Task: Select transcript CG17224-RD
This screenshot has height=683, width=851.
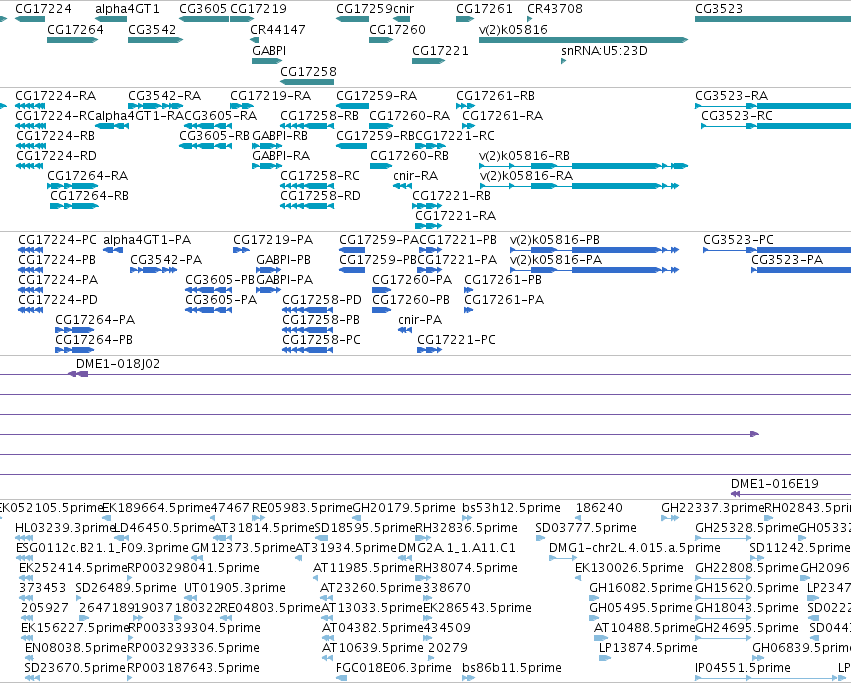Action: tap(56, 156)
